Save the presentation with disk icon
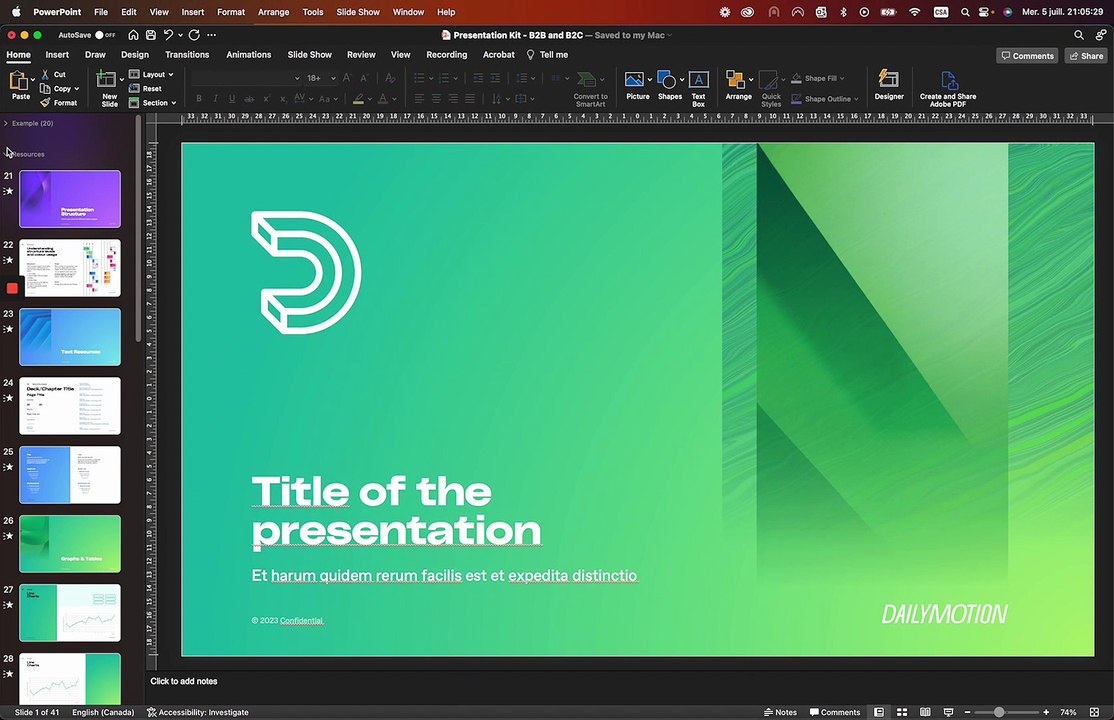 [151, 35]
